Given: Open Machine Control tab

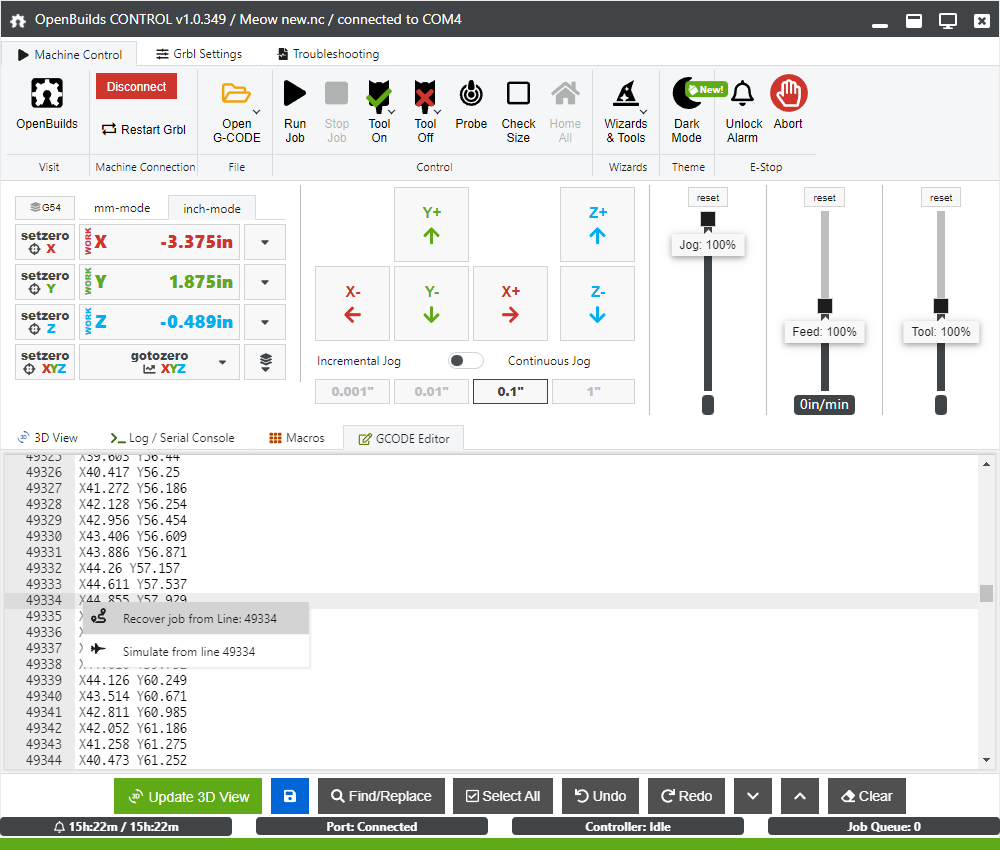Looking at the screenshot, I should coord(70,55).
